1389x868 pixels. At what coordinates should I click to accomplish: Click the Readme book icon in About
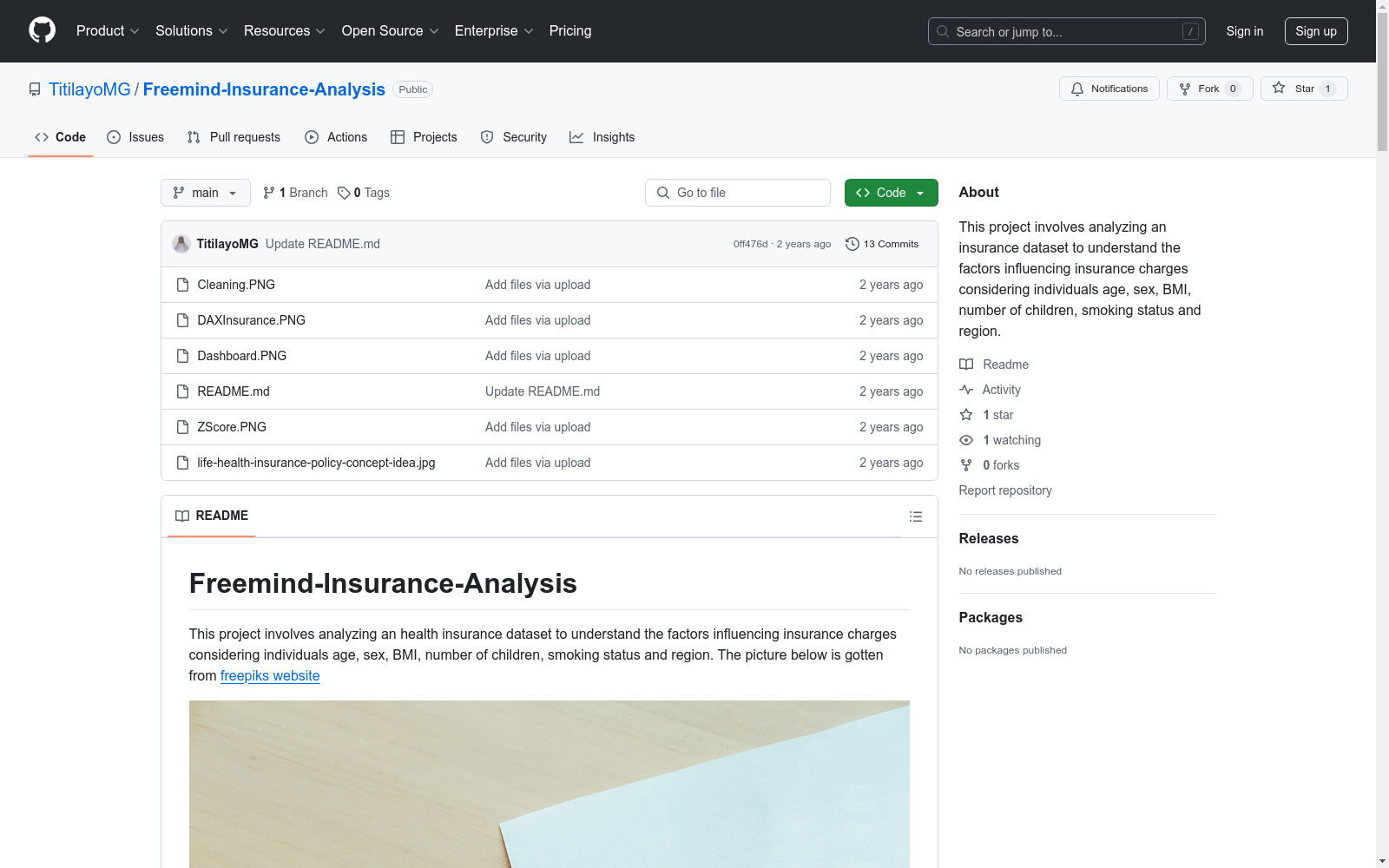[x=966, y=365]
